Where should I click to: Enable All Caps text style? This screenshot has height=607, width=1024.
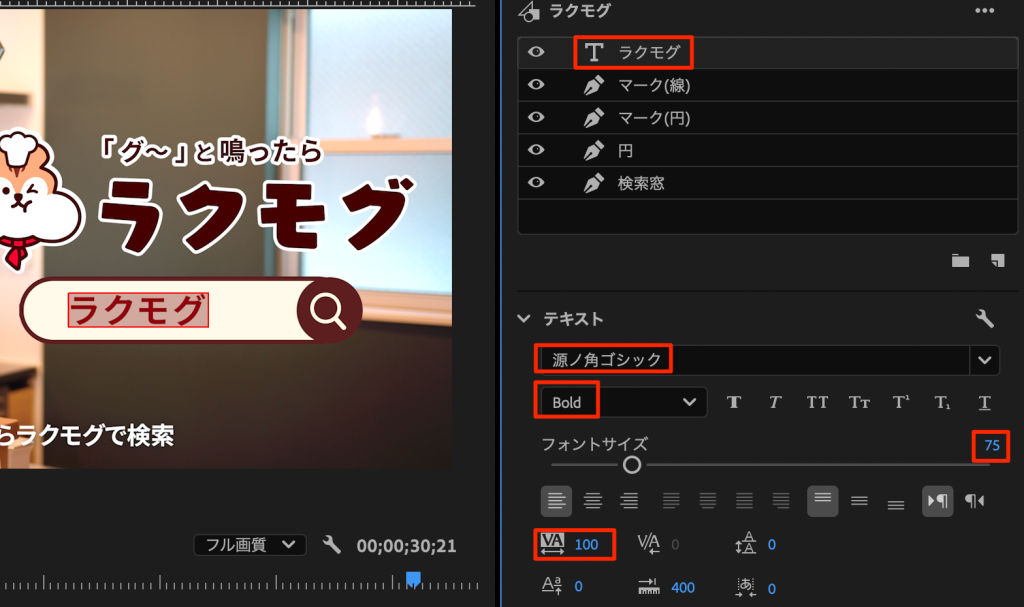point(817,402)
